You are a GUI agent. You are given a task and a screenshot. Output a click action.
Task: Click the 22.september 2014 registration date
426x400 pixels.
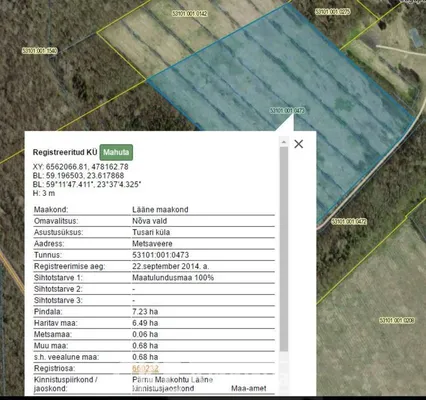pyautogui.click(x=171, y=266)
